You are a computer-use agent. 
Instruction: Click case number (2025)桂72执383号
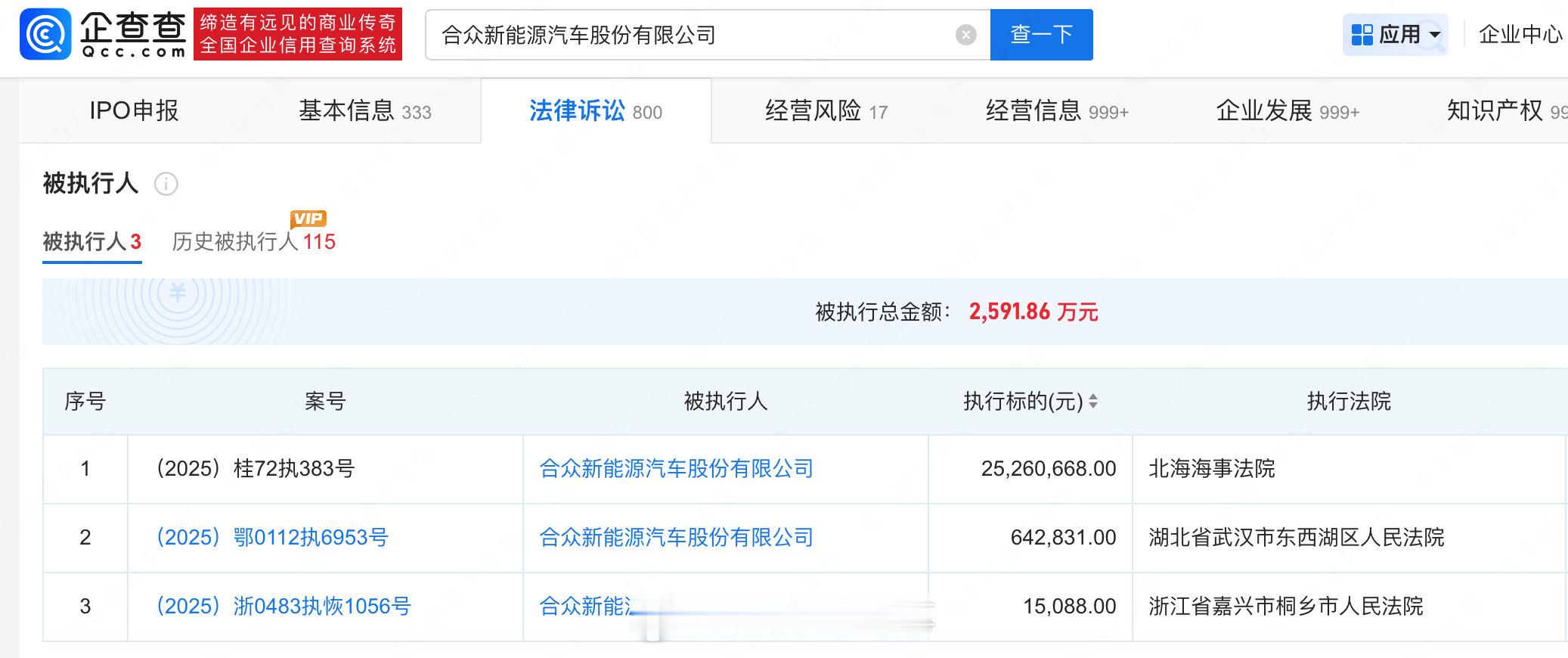tap(255, 469)
